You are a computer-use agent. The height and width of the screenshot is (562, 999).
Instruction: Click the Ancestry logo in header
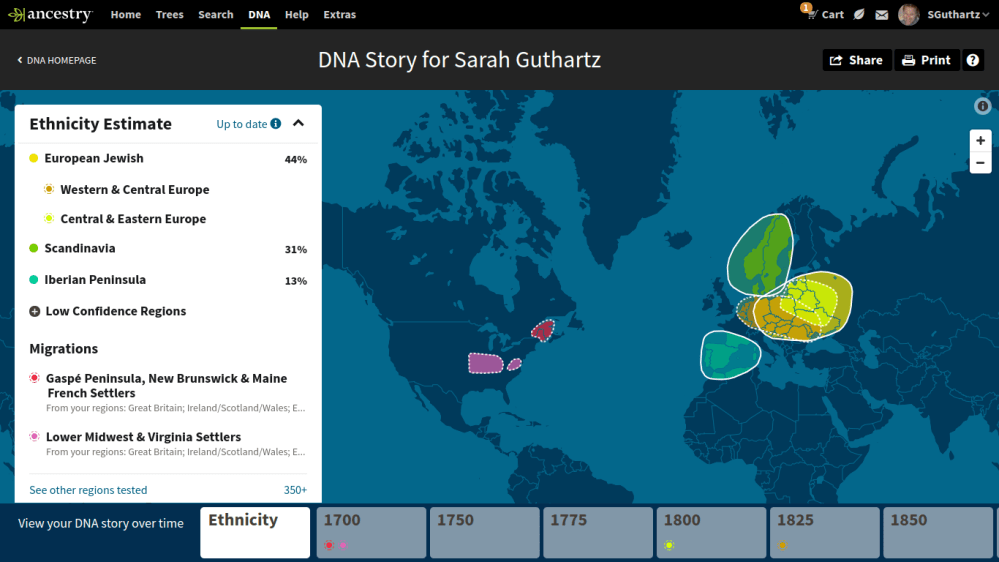[x=50, y=15]
